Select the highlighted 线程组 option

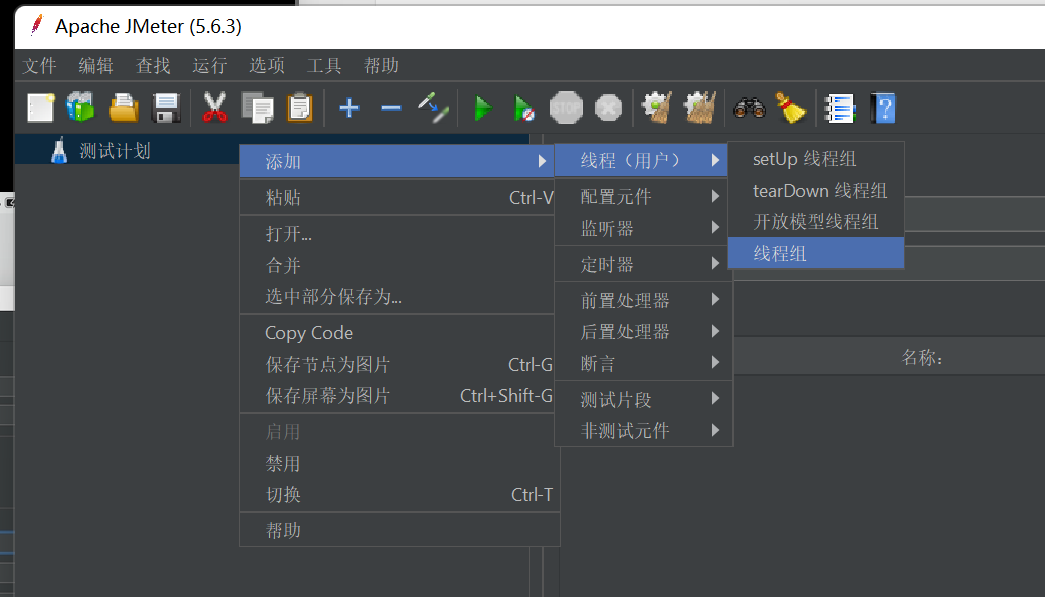click(x=816, y=253)
